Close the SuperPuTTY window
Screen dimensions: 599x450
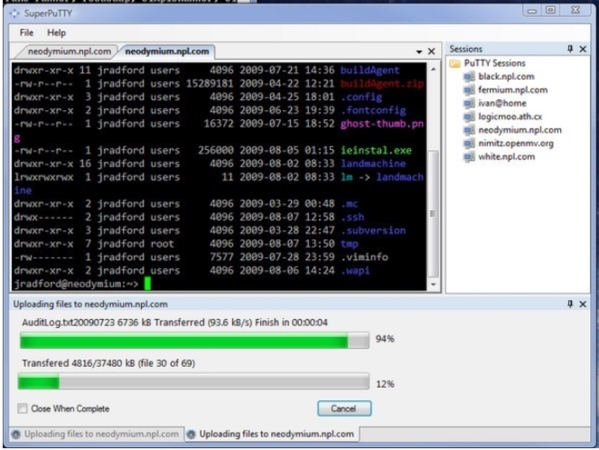coord(575,10)
